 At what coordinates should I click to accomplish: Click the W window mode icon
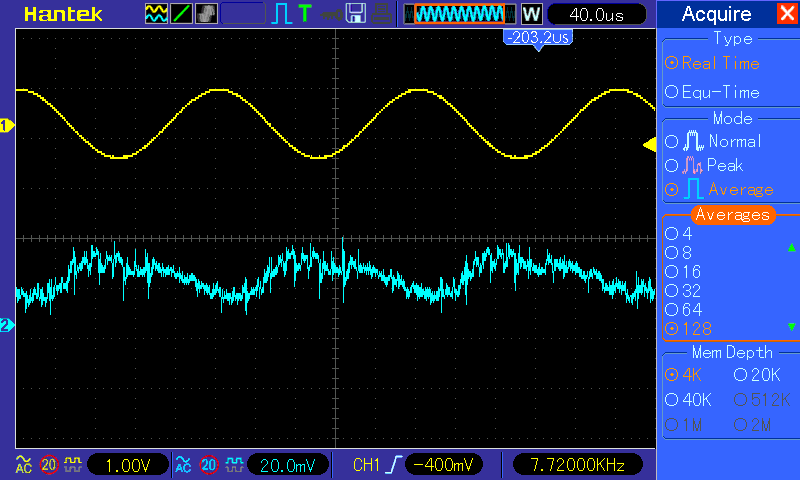532,14
